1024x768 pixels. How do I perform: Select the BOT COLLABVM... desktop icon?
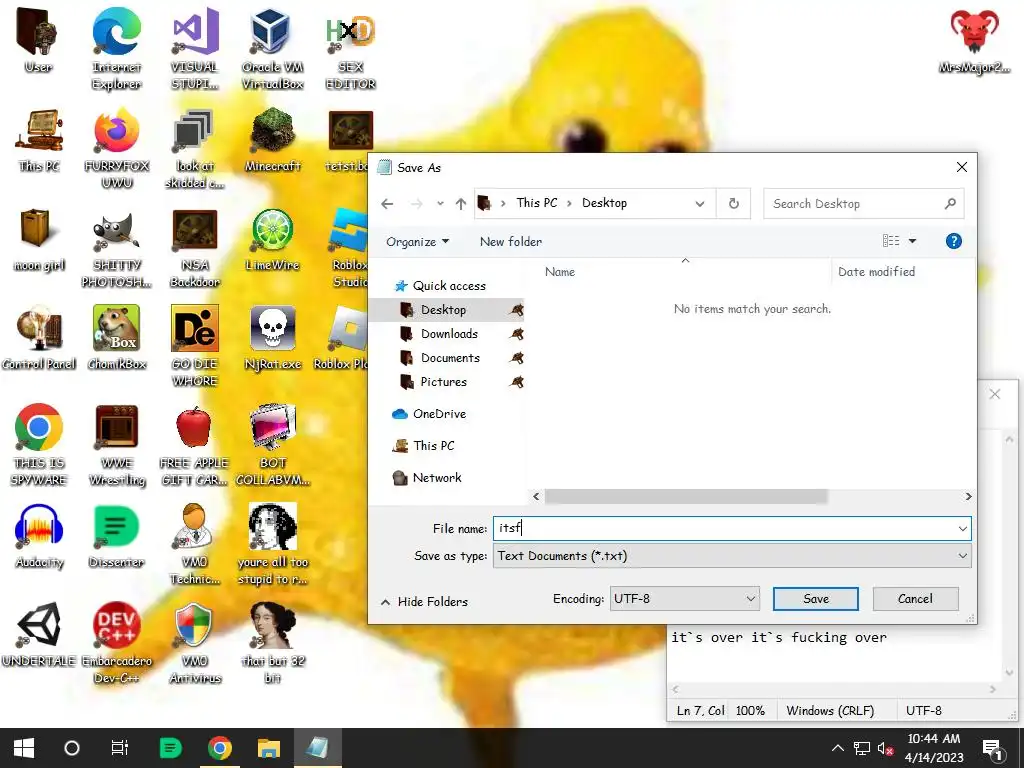pyautogui.click(x=272, y=445)
